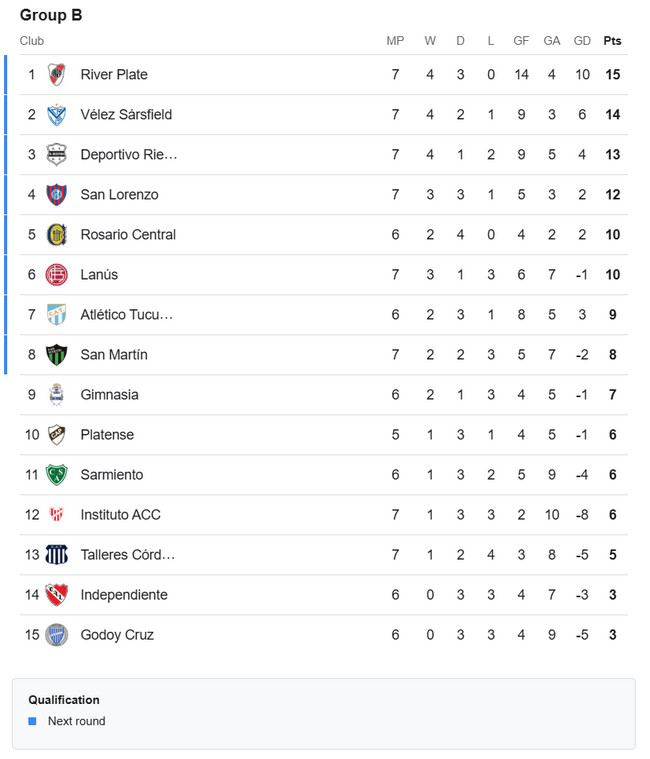Click the Rosario Central club crest
Image resolution: width=650 pixels, height=759 pixels.
pyautogui.click(x=57, y=235)
